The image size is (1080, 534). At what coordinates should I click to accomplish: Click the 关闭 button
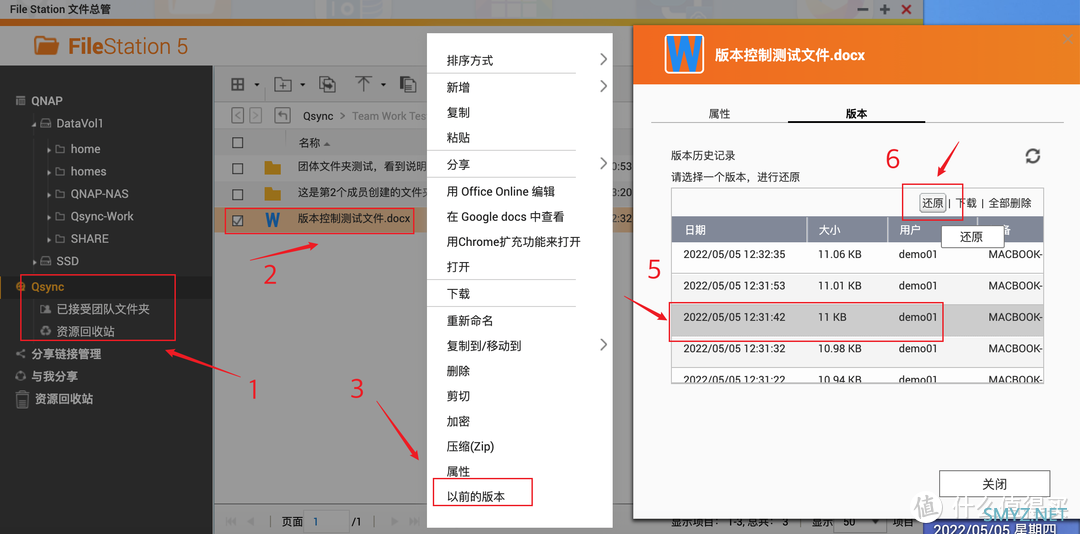(x=994, y=484)
